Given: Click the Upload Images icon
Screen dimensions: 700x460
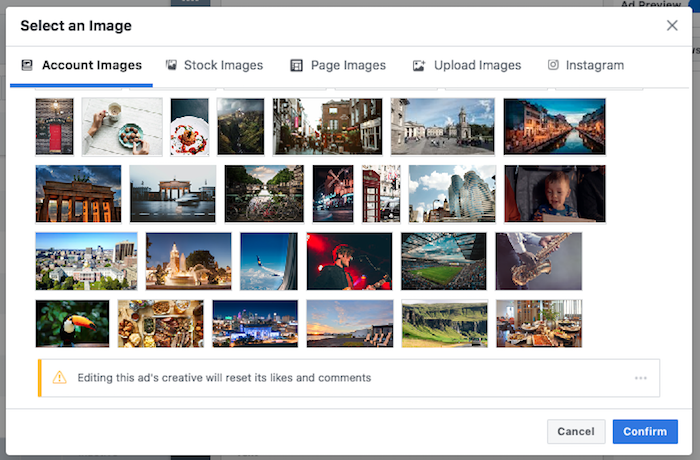Looking at the screenshot, I should (419, 66).
